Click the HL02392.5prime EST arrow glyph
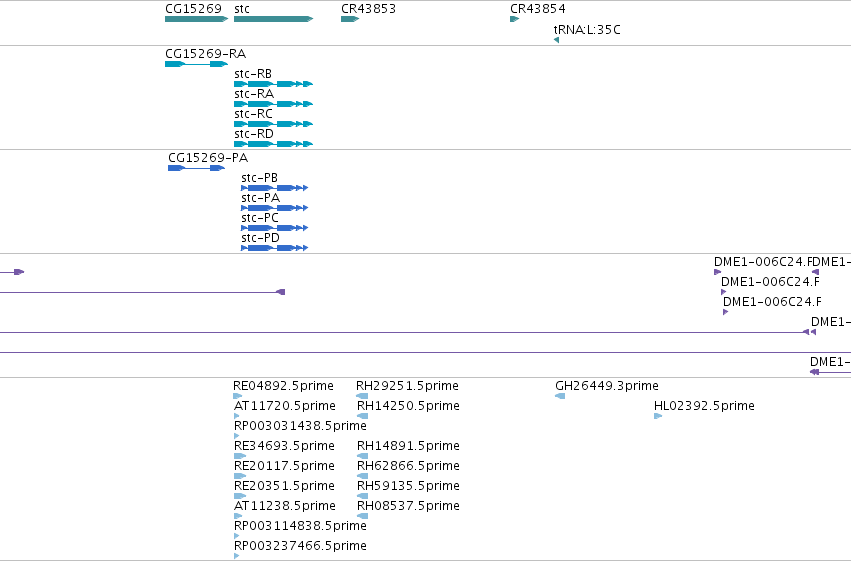The image size is (851, 561). (658, 416)
